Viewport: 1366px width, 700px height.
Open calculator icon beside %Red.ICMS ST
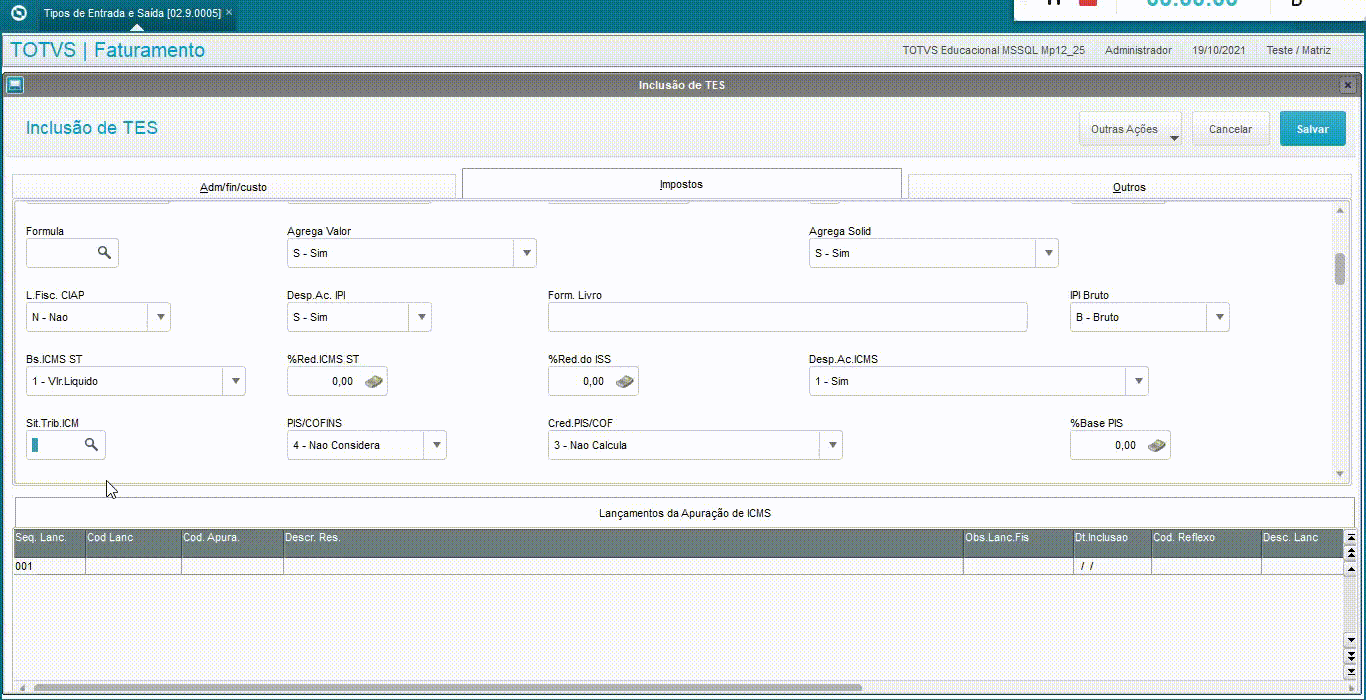(374, 381)
